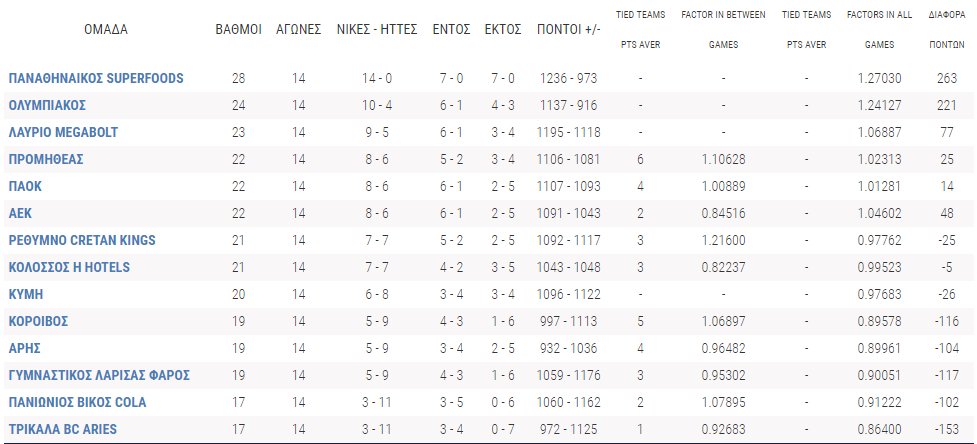The height and width of the screenshot is (444, 977).
Task: Select the ΝΙΚΕΣ - ΗΤΤΕΣ column header
Action: tap(376, 29)
